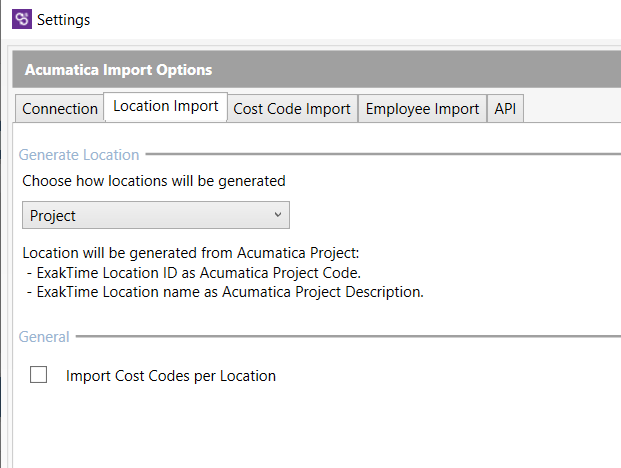Enable Import Cost Codes per Location checkbox
Viewport: 621px width, 468px height.
38,375
